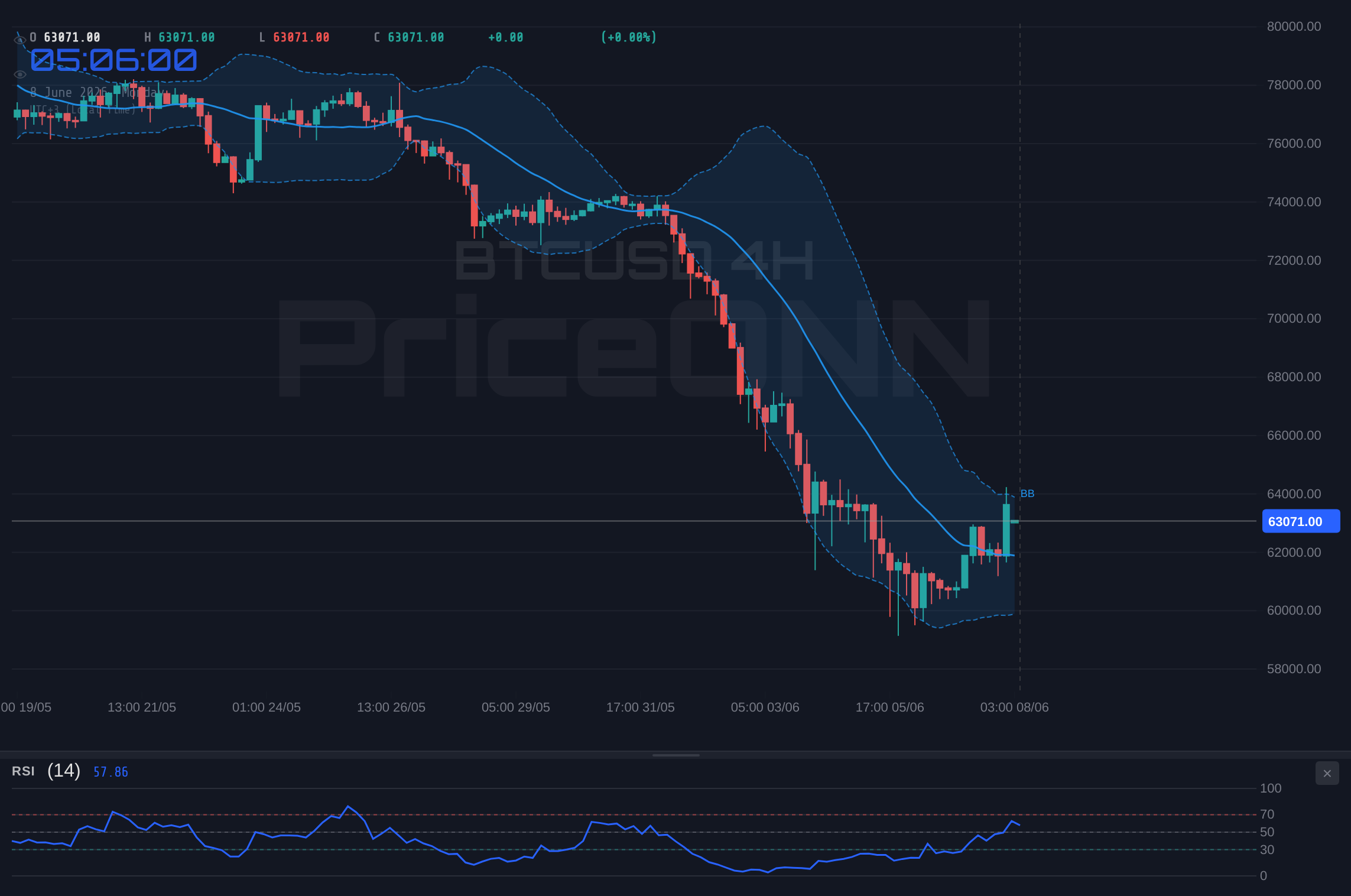This screenshot has width=1351, height=896.
Task: Click the 'UTC+3 (Local Time)' label
Action: 83,110
